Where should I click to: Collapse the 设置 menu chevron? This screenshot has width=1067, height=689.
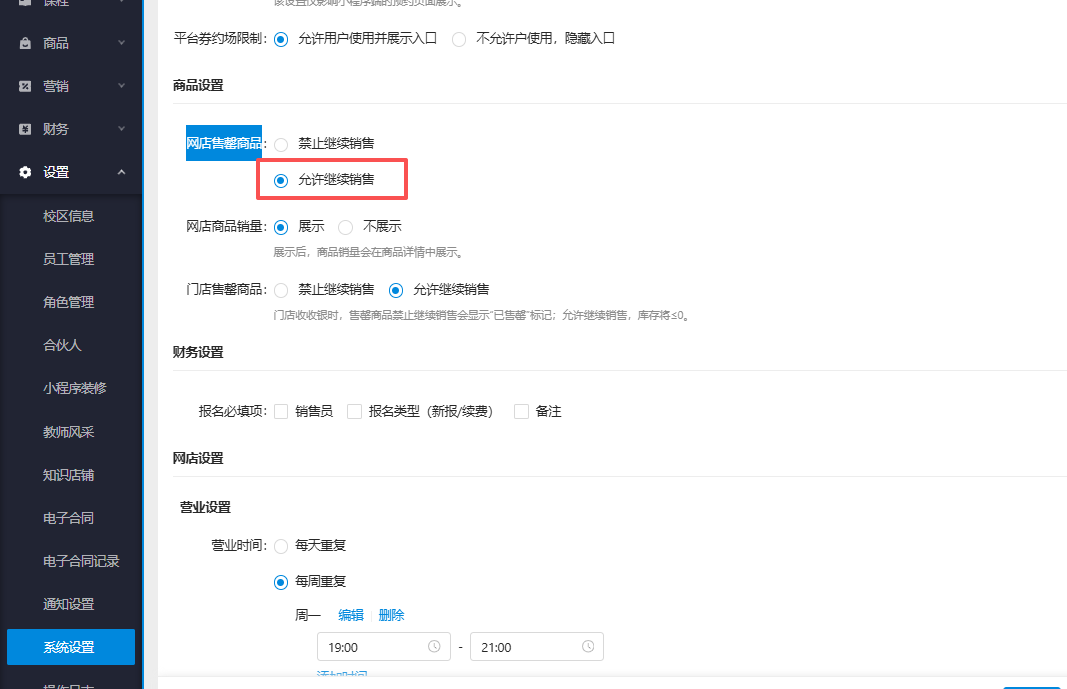click(x=121, y=171)
